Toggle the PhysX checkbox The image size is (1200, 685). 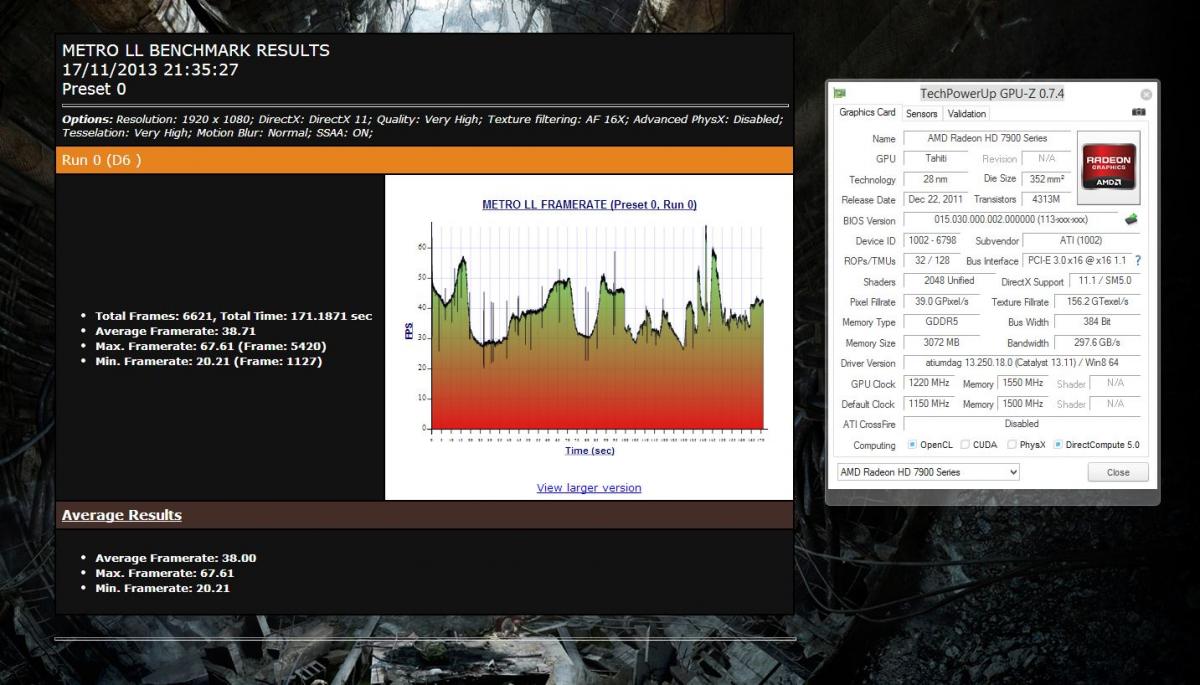coord(1012,445)
